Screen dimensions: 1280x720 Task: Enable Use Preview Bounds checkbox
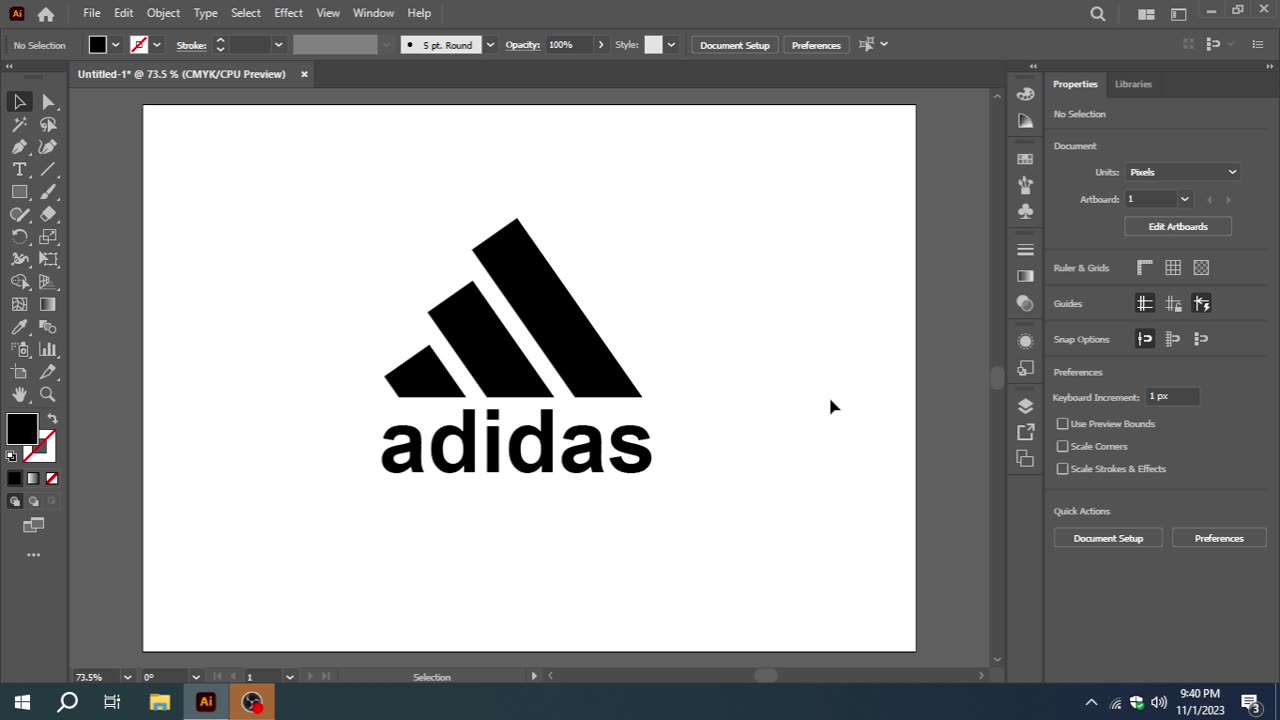pyautogui.click(x=1063, y=424)
